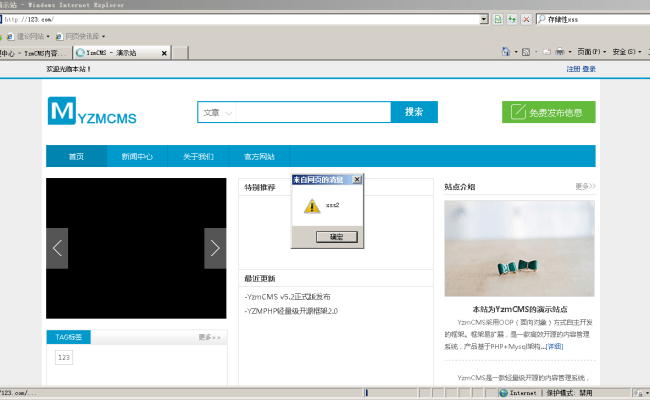The image size is (650, 400).
Task: Click the [详细] link in site intro
Action: [x=554, y=347]
